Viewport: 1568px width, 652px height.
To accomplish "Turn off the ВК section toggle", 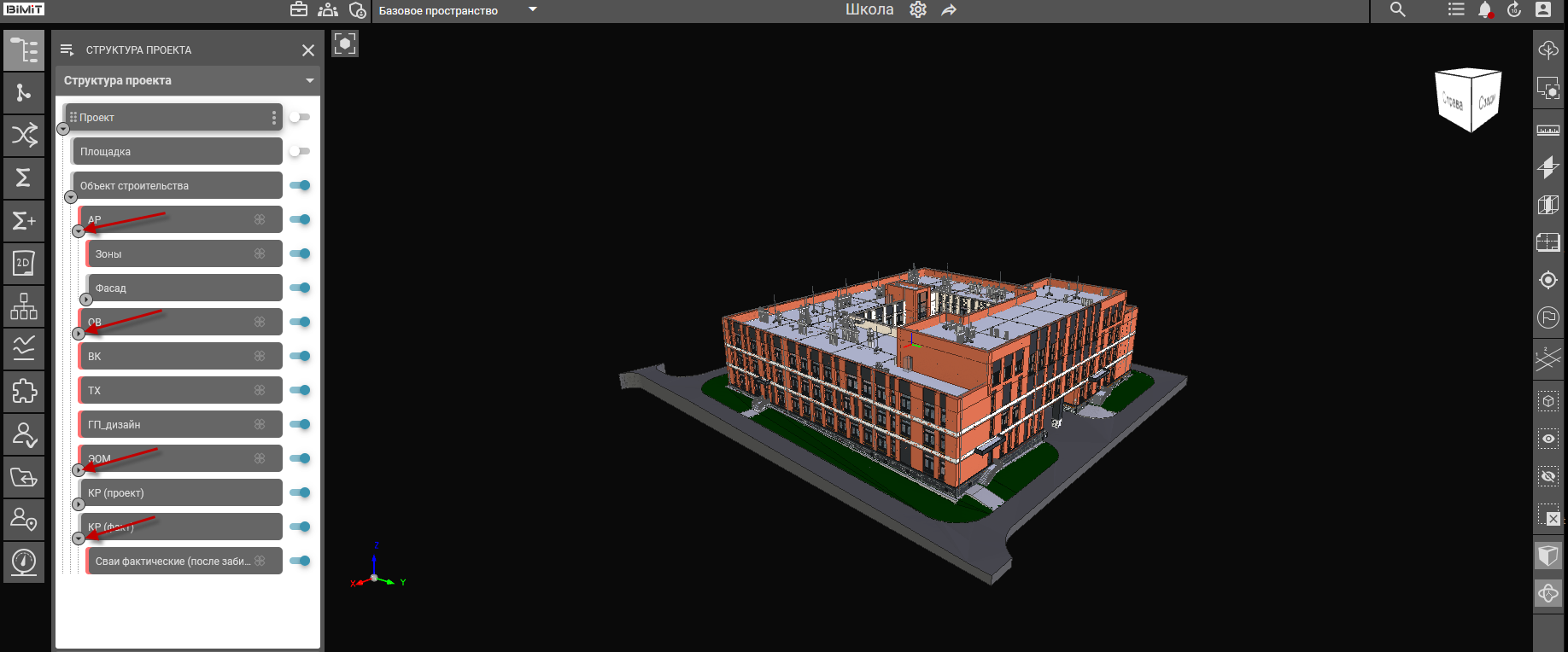I will tap(299, 356).
